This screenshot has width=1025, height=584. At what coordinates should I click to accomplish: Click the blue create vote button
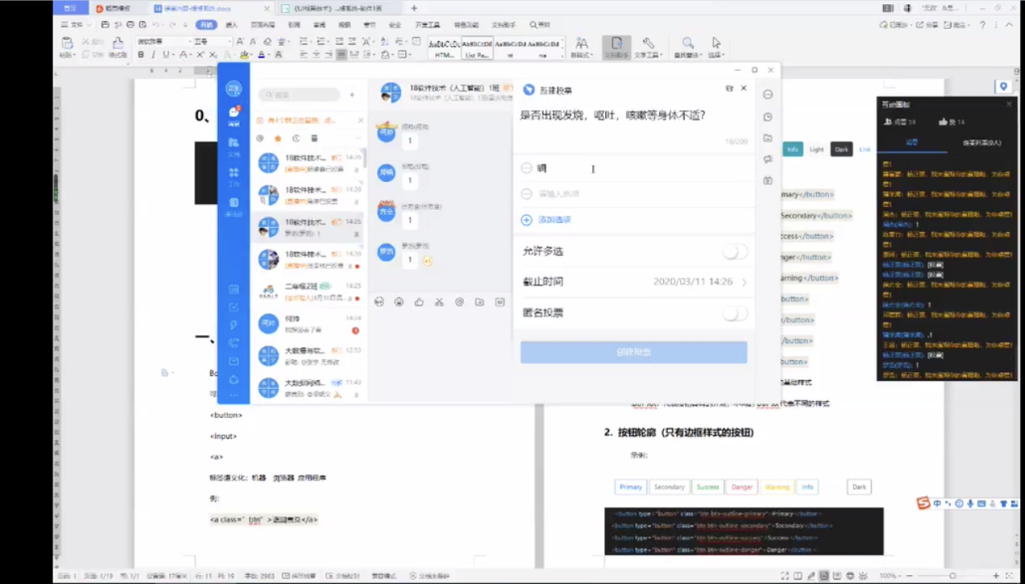pos(633,352)
